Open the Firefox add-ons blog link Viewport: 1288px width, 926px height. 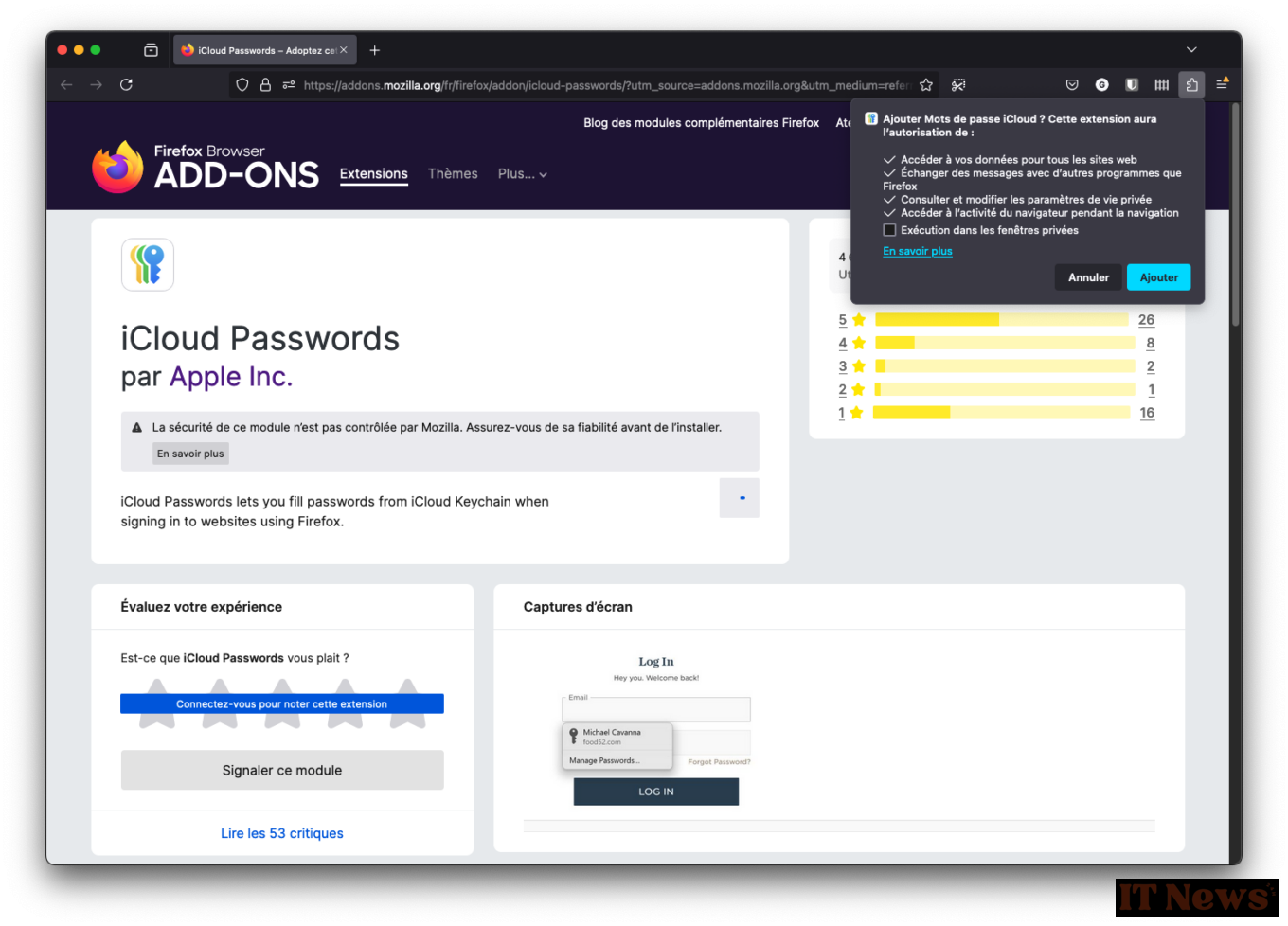coord(702,123)
